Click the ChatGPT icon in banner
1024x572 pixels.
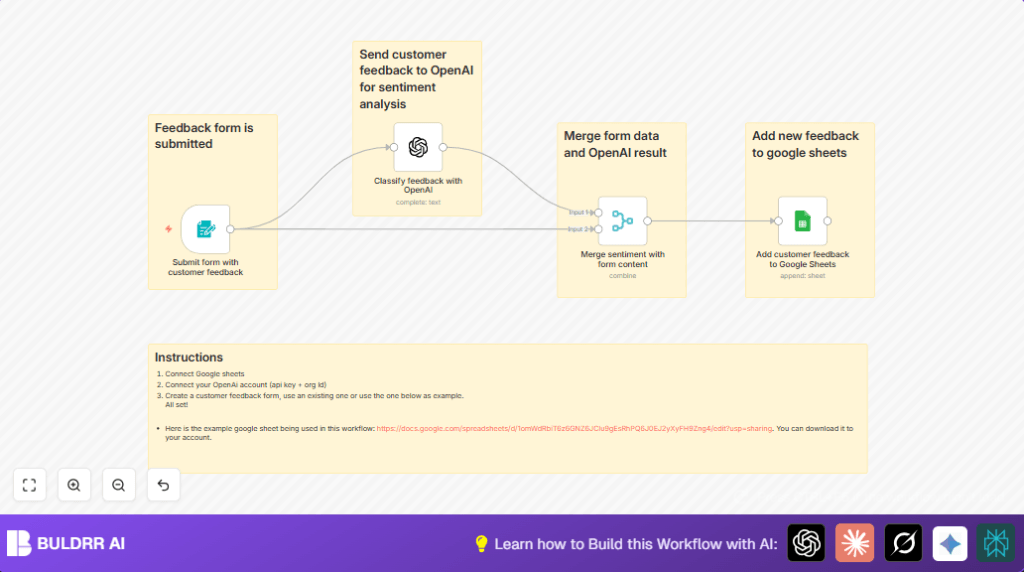(x=807, y=543)
